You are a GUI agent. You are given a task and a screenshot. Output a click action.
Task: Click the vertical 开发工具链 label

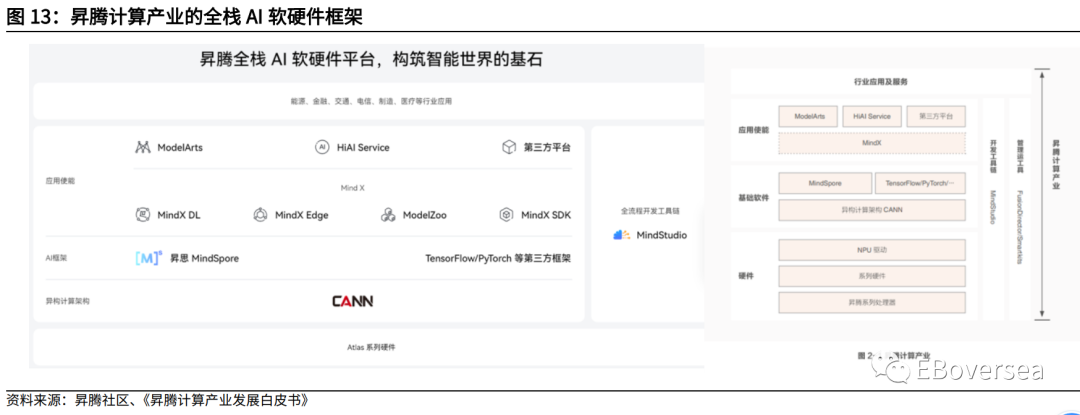[993, 158]
